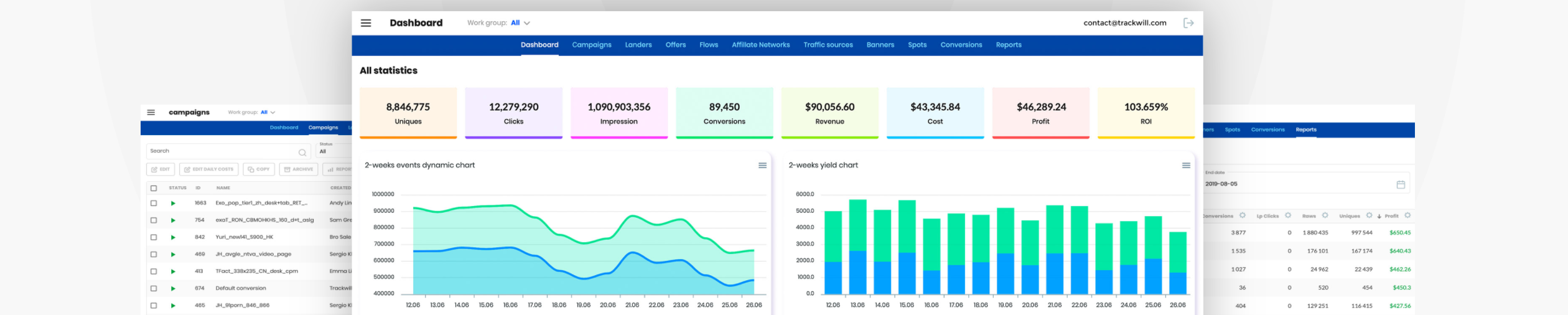Click the Revenue $90,056.60 card
Viewport: 1568px width, 315px height.
coord(830,113)
